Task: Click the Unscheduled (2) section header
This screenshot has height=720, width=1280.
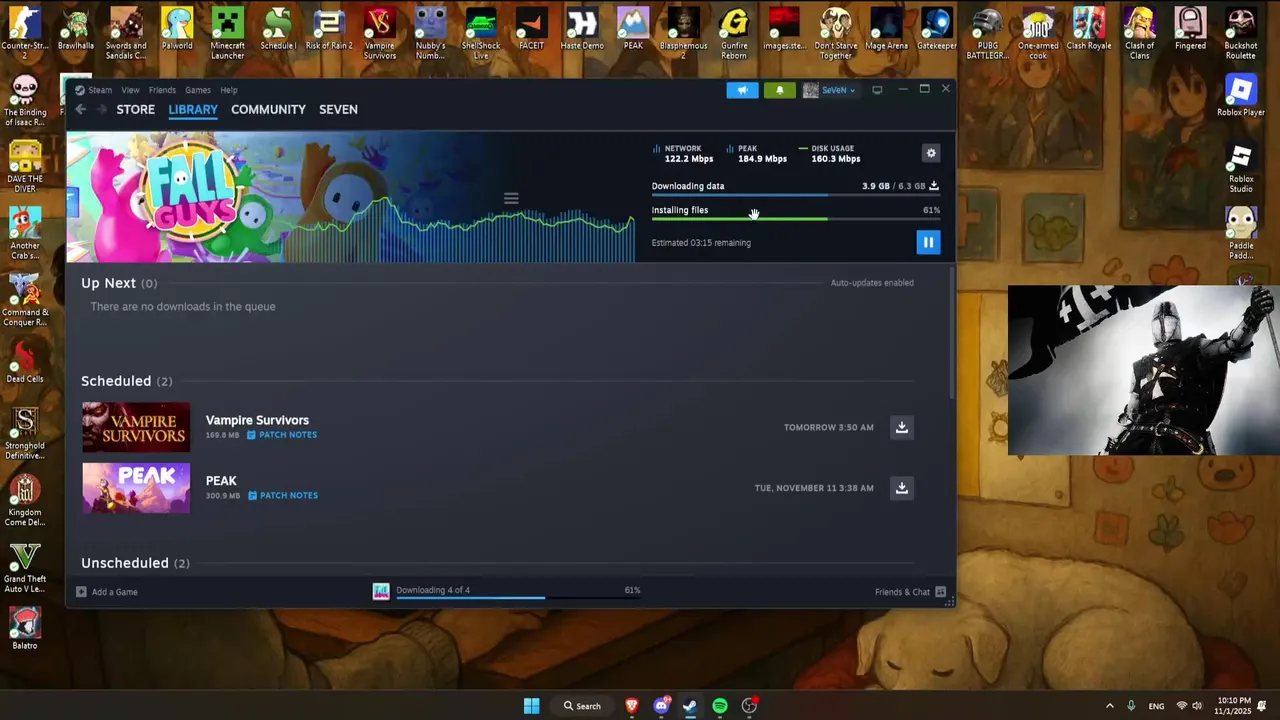Action: [135, 563]
